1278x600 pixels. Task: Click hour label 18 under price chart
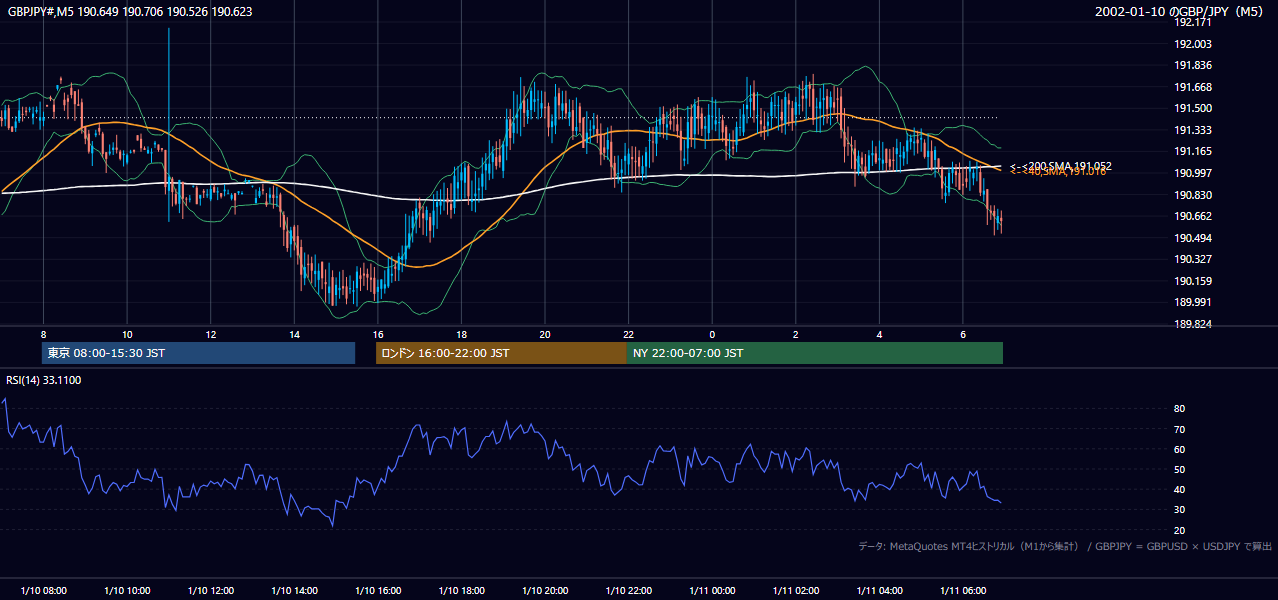(x=461, y=334)
